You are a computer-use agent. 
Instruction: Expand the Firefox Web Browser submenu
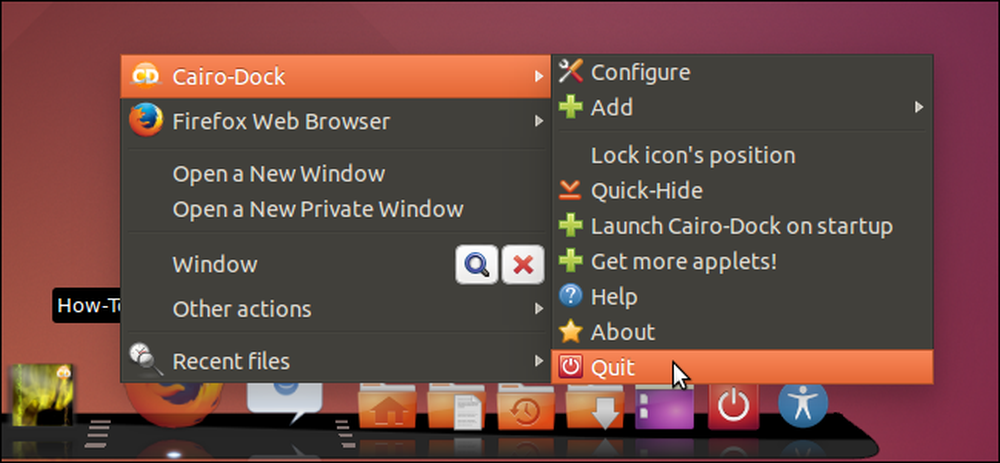[x=335, y=121]
